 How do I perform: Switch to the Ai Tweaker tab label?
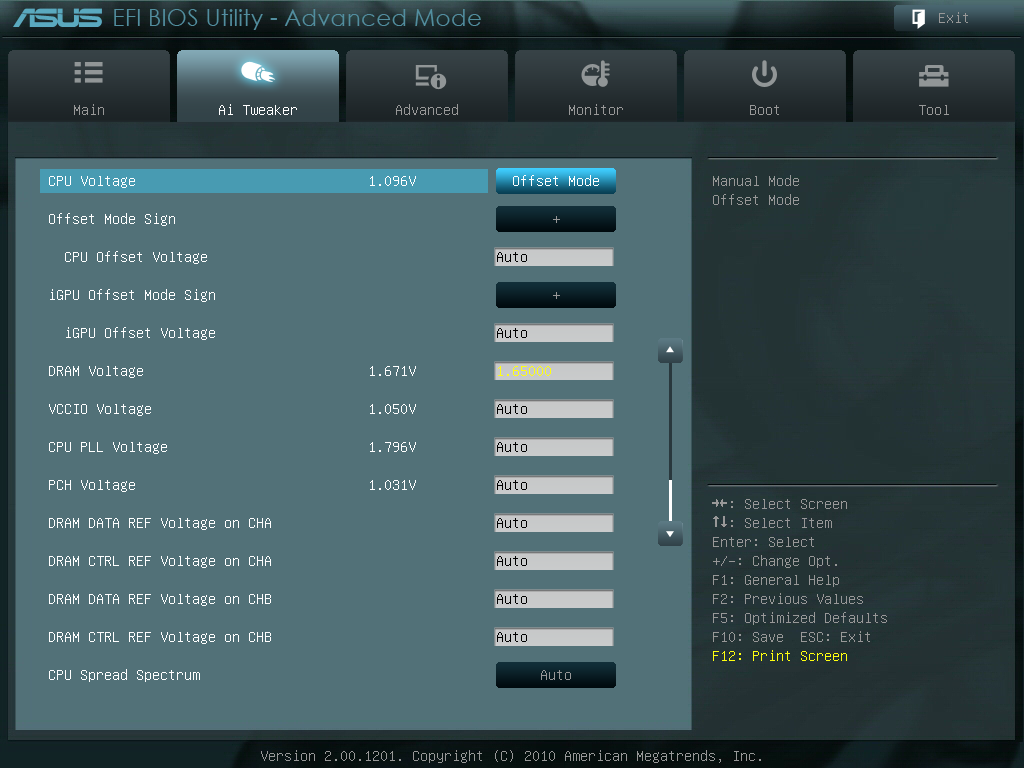[x=258, y=110]
